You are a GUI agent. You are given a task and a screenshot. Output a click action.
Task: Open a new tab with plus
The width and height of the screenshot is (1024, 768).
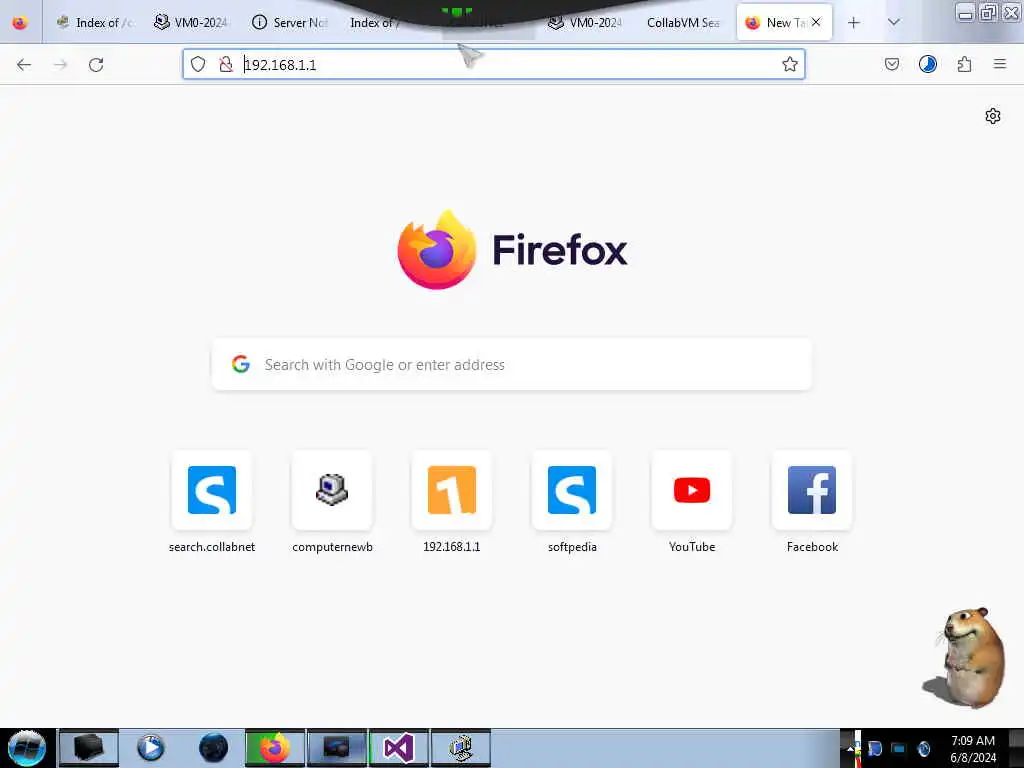click(x=853, y=22)
